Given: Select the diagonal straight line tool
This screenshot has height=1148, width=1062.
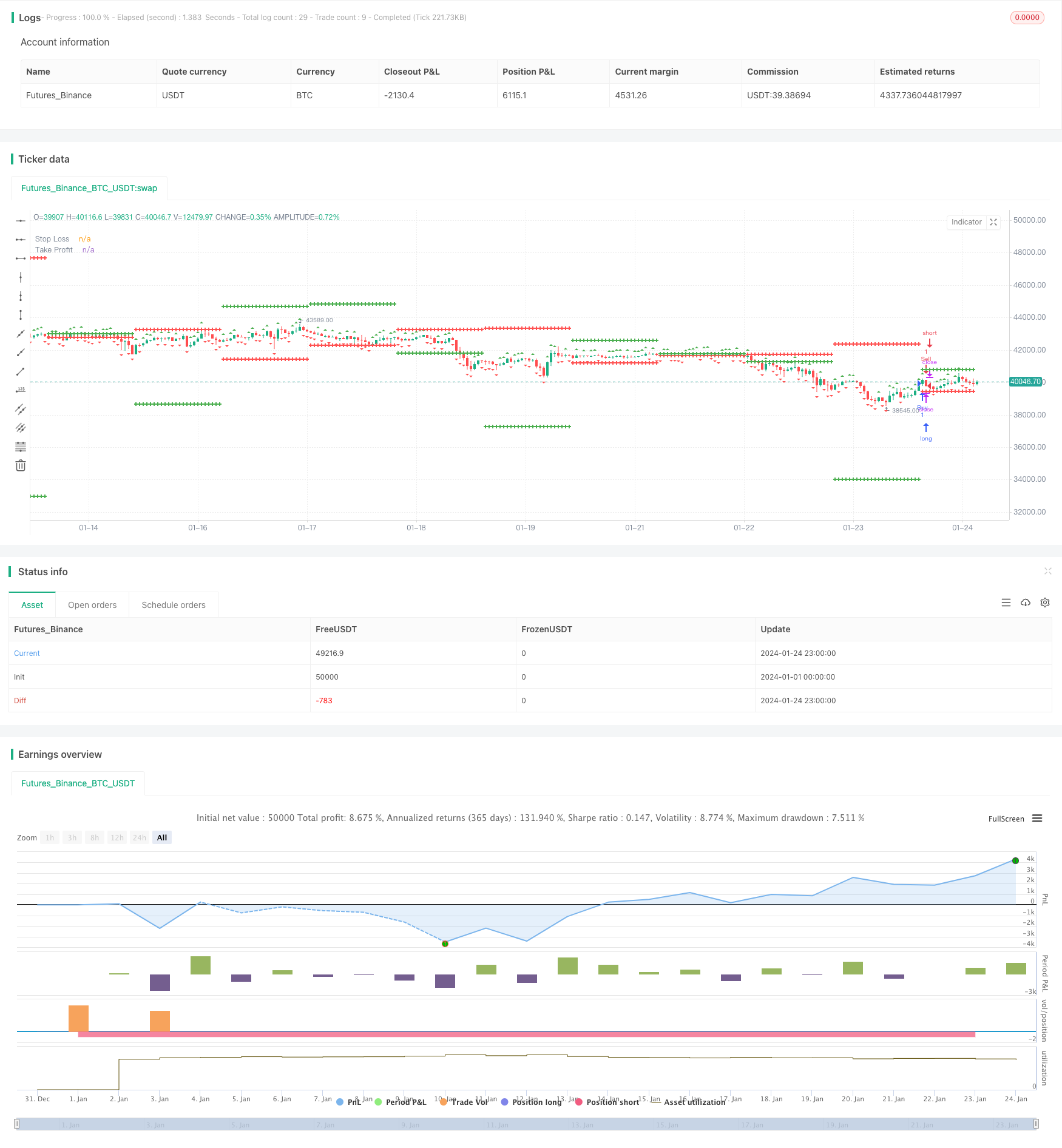Looking at the screenshot, I should click(21, 334).
